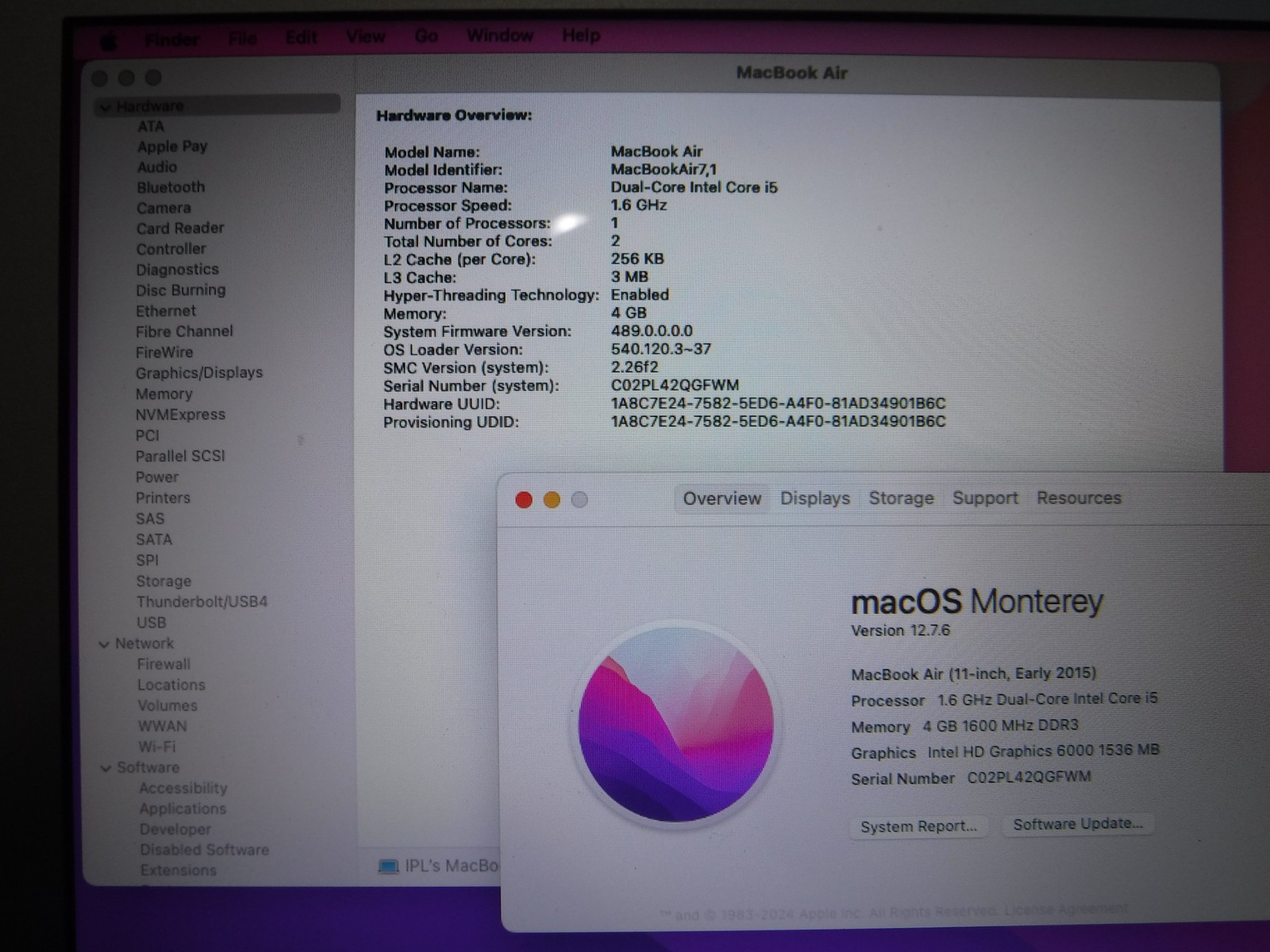Select Diagnostics in the sidebar
Viewport: 1270px width, 952px height.
[x=177, y=270]
